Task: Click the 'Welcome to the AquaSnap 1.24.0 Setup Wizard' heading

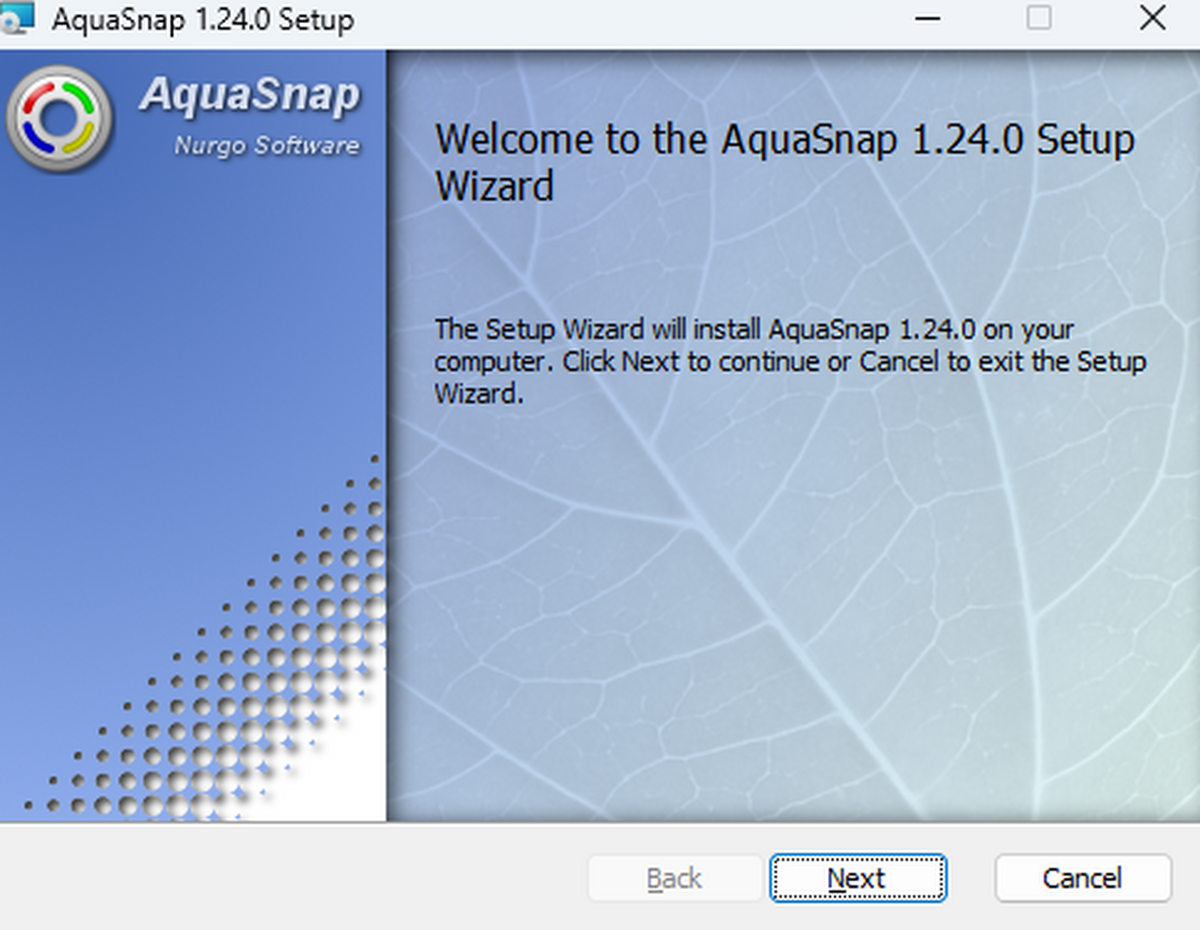Action: [785, 162]
